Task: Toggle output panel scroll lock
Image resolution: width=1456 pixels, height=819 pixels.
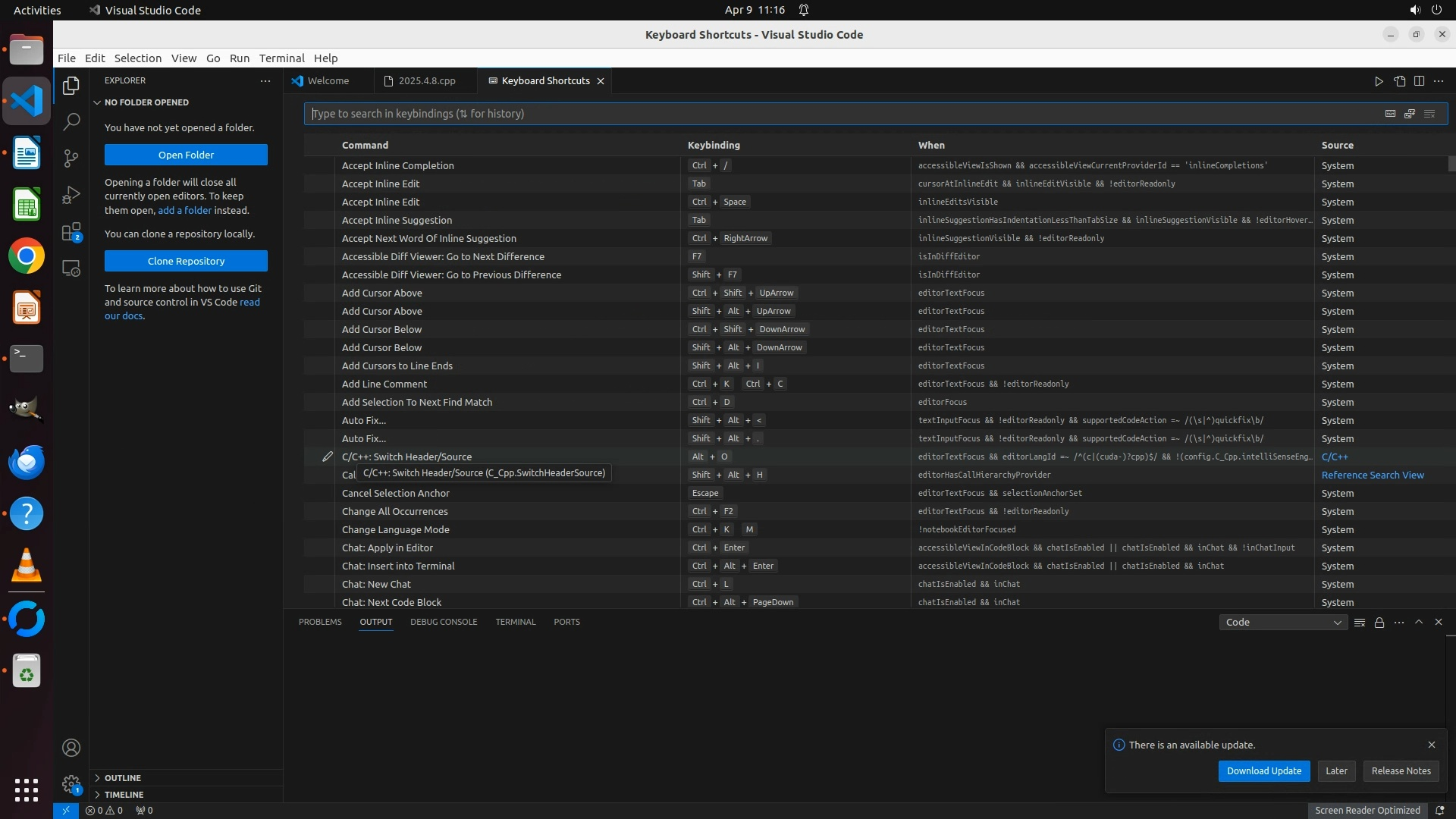Action: tap(1379, 622)
